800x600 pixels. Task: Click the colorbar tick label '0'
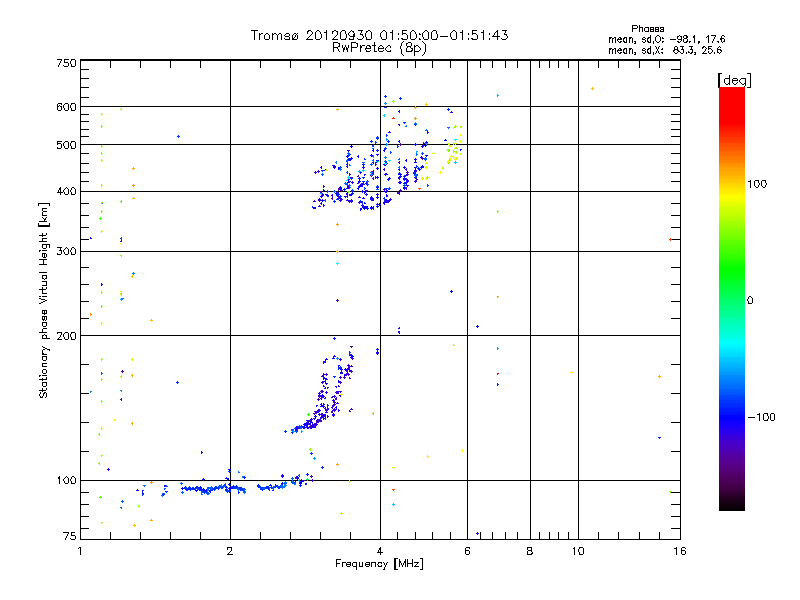(750, 301)
